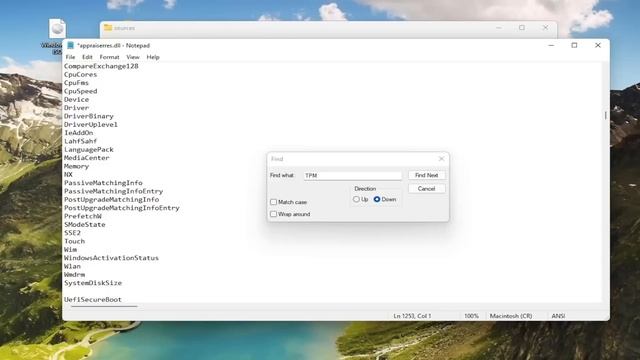640x360 pixels.
Task: Click the LahfSahf text line
Action: pos(80,141)
